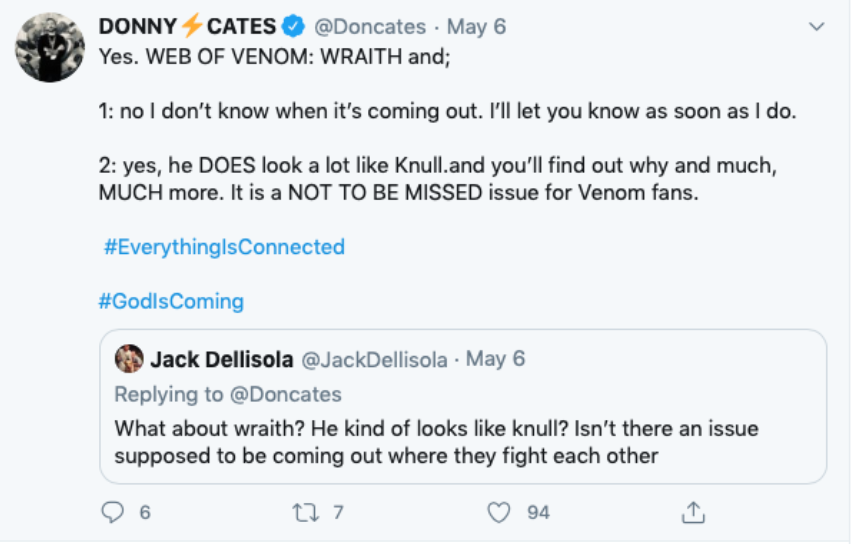Click the 6 replies count

pyautogui.click(x=145, y=512)
